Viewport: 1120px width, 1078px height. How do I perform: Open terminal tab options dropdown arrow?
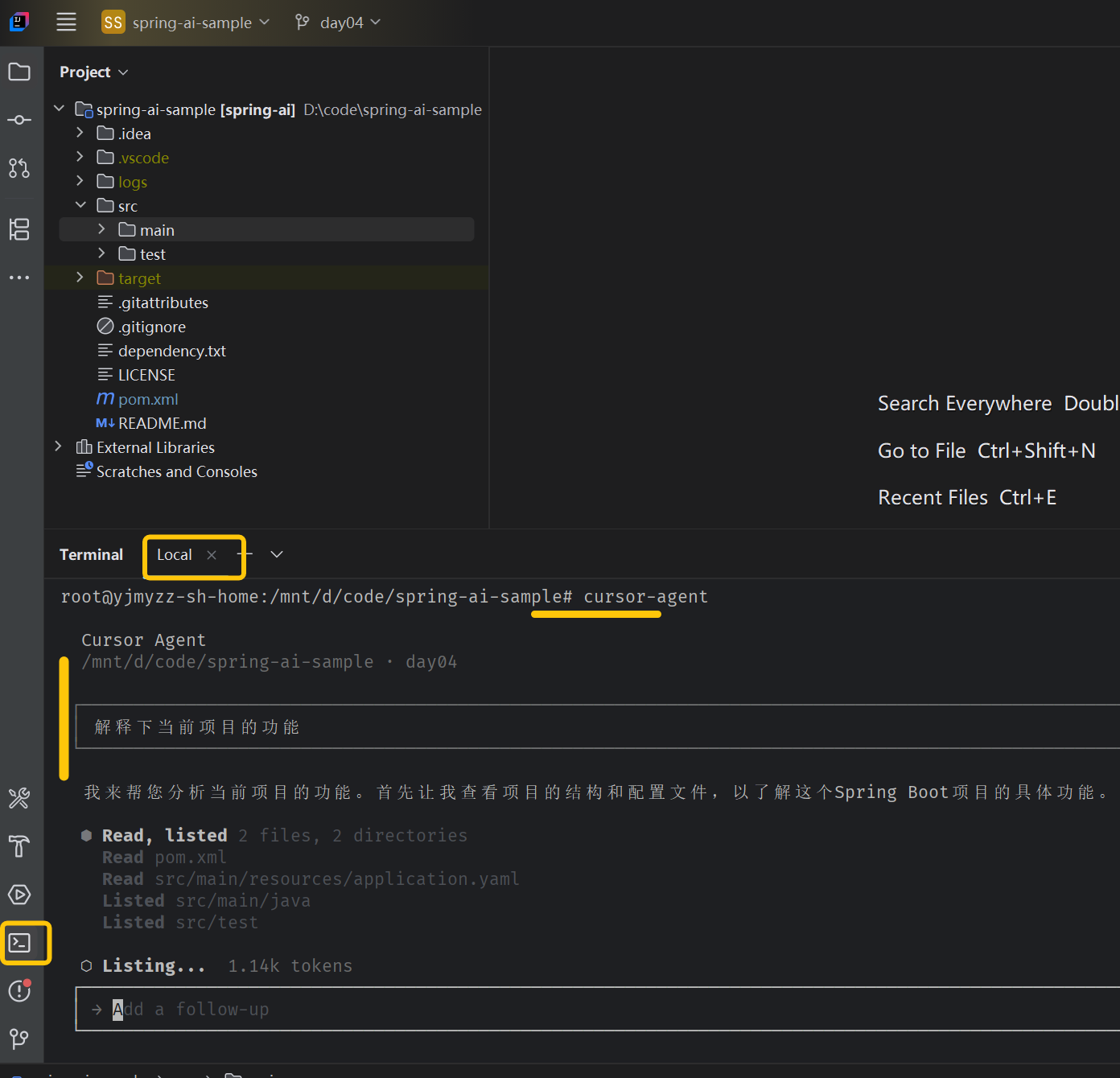[x=277, y=554]
